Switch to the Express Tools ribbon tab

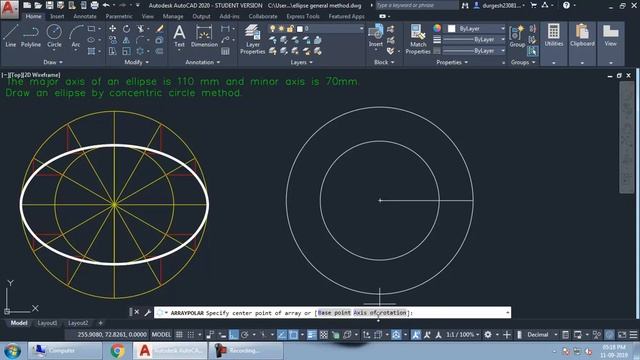click(303, 16)
